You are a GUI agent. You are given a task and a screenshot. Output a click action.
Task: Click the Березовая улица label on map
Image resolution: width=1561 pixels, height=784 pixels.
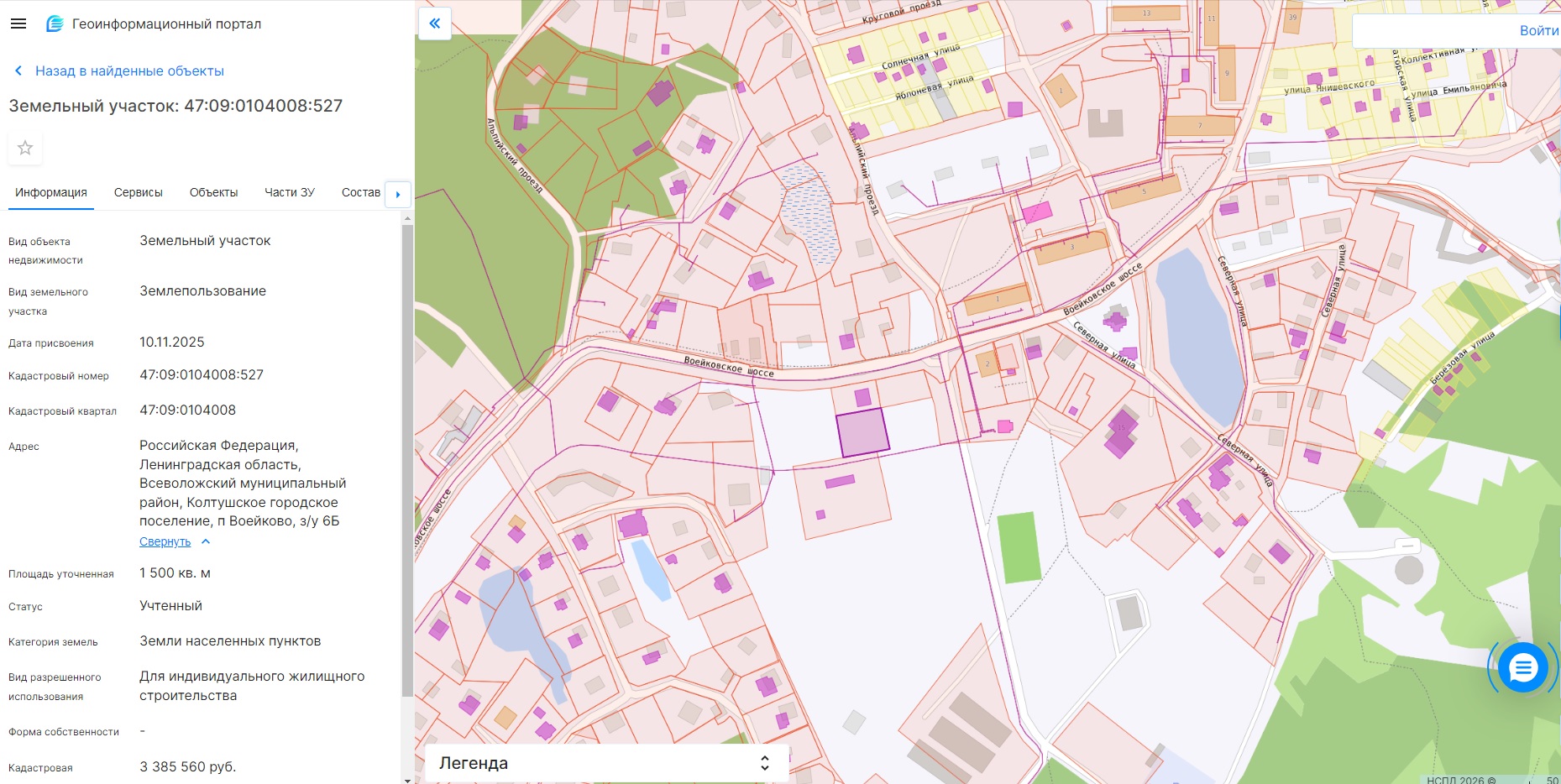click(x=1462, y=358)
